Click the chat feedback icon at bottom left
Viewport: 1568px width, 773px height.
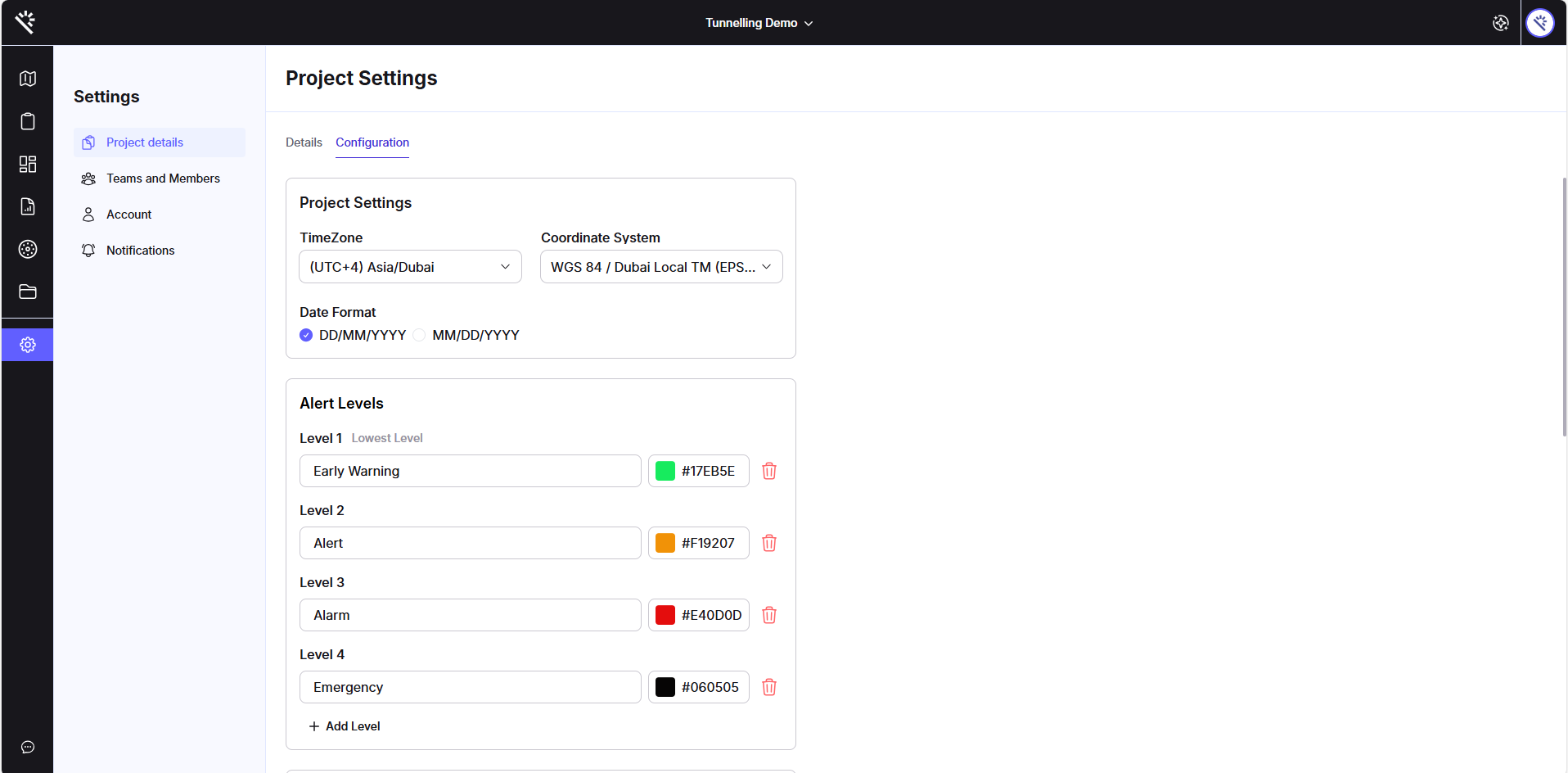point(28,747)
